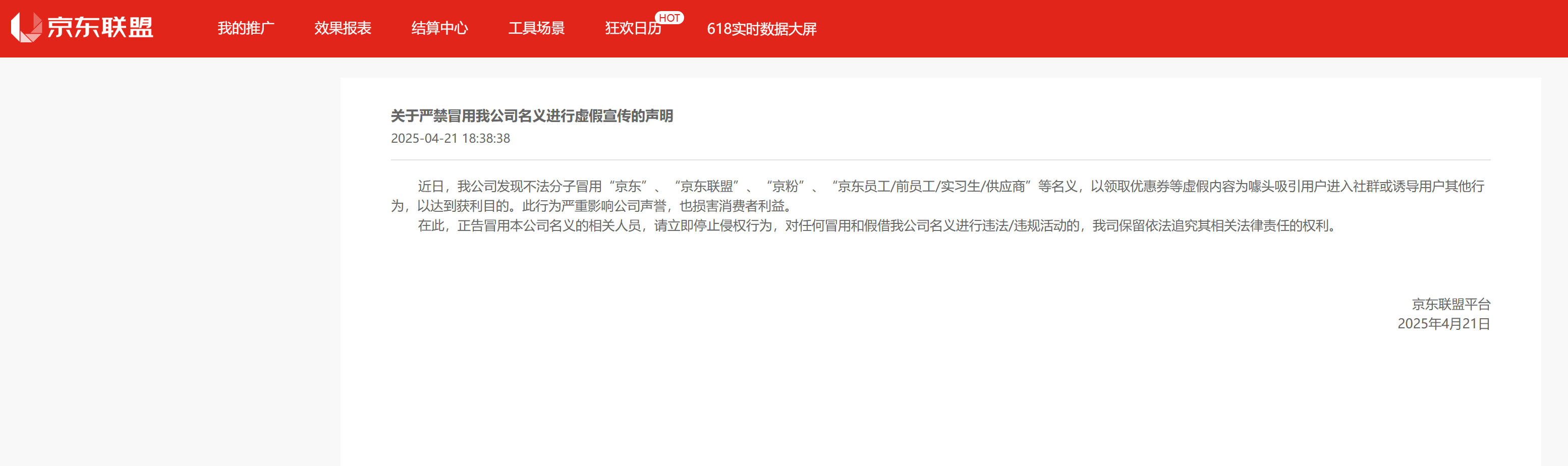Open the 我的推广 menu

coord(246,29)
